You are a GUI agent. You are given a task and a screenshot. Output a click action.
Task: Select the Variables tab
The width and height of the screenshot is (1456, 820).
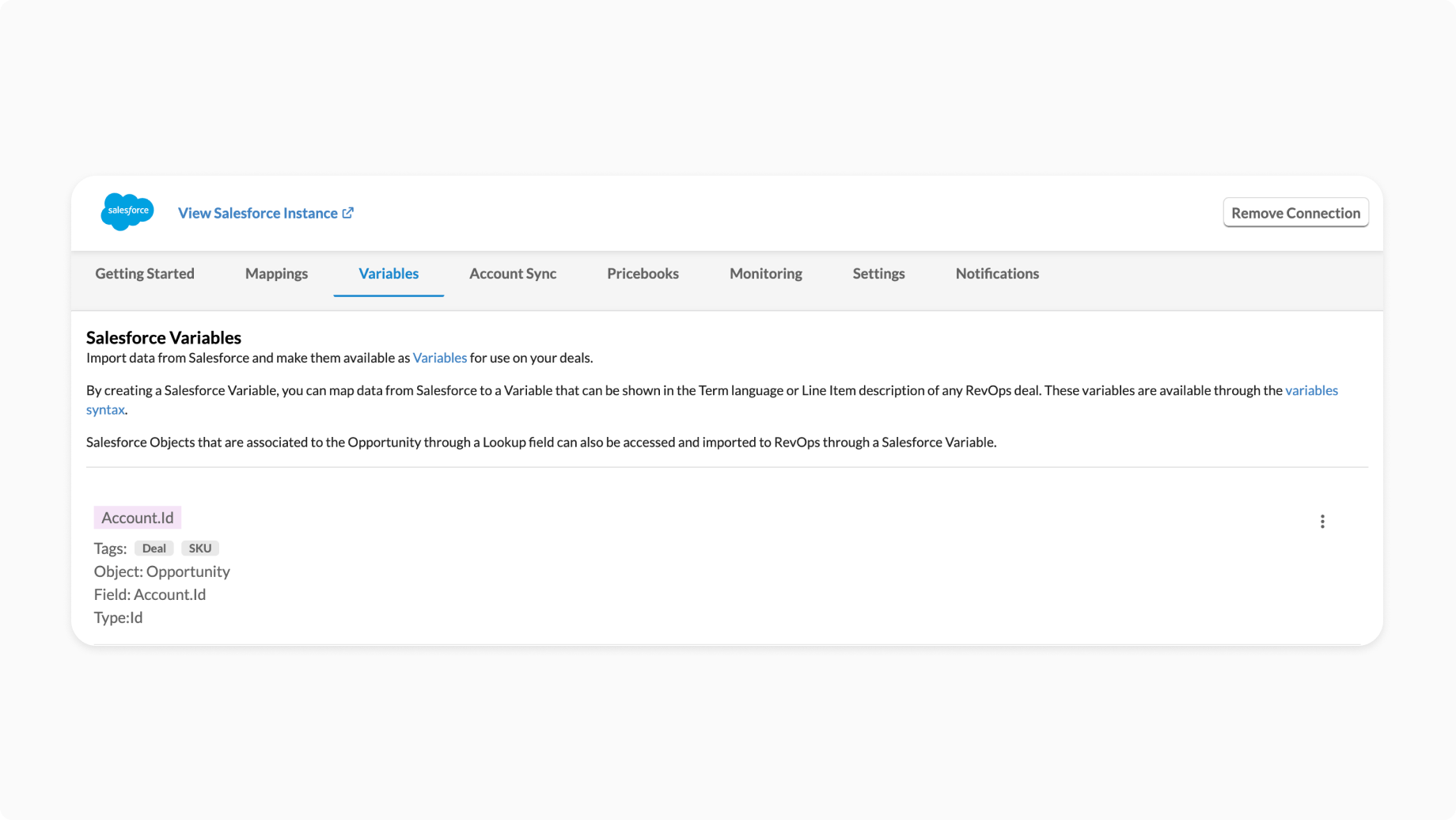click(389, 273)
